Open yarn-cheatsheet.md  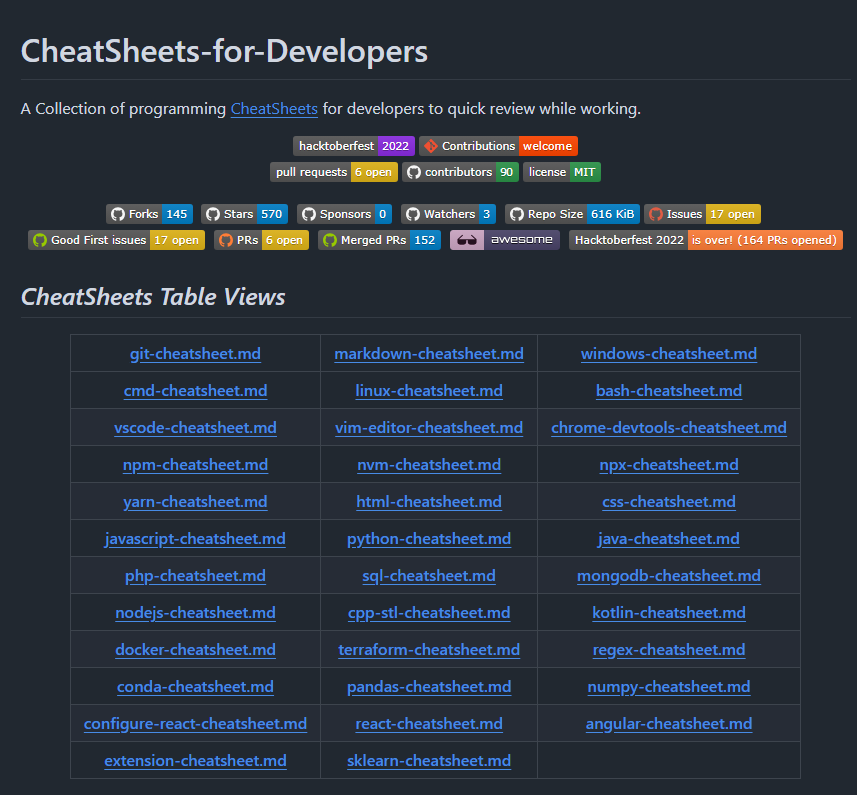coord(195,502)
